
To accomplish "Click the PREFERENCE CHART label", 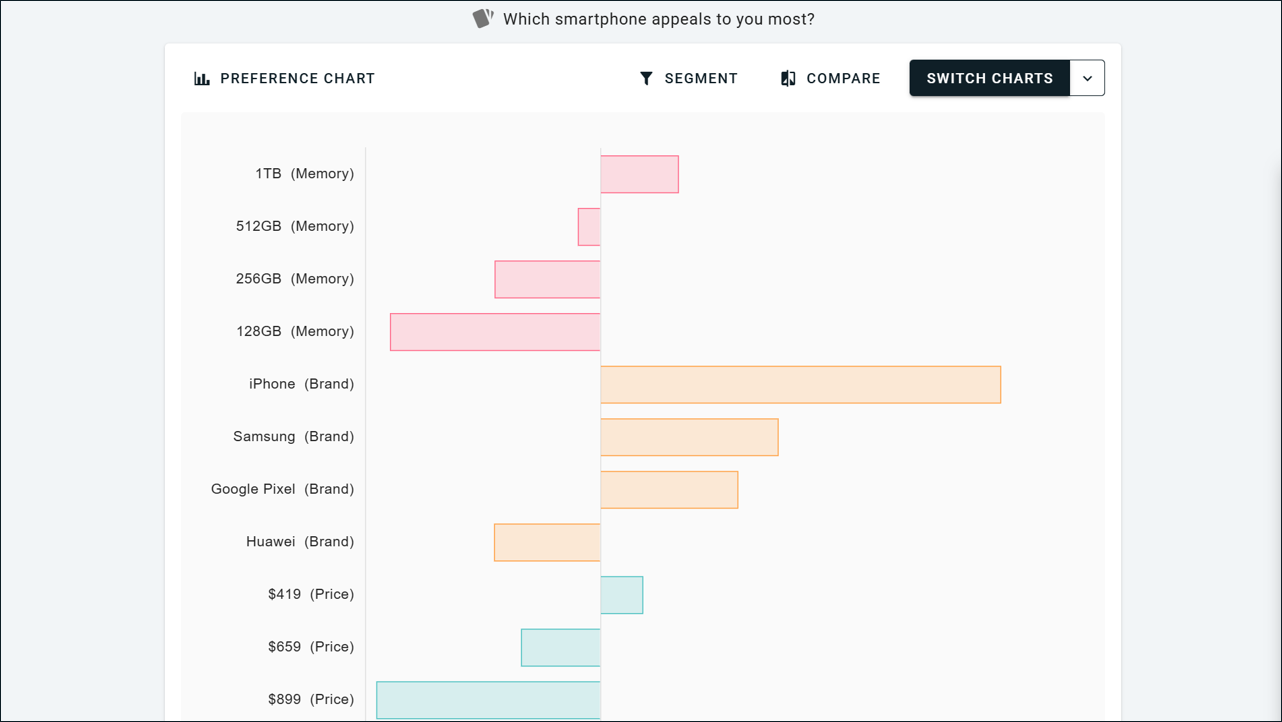I will (x=297, y=78).
